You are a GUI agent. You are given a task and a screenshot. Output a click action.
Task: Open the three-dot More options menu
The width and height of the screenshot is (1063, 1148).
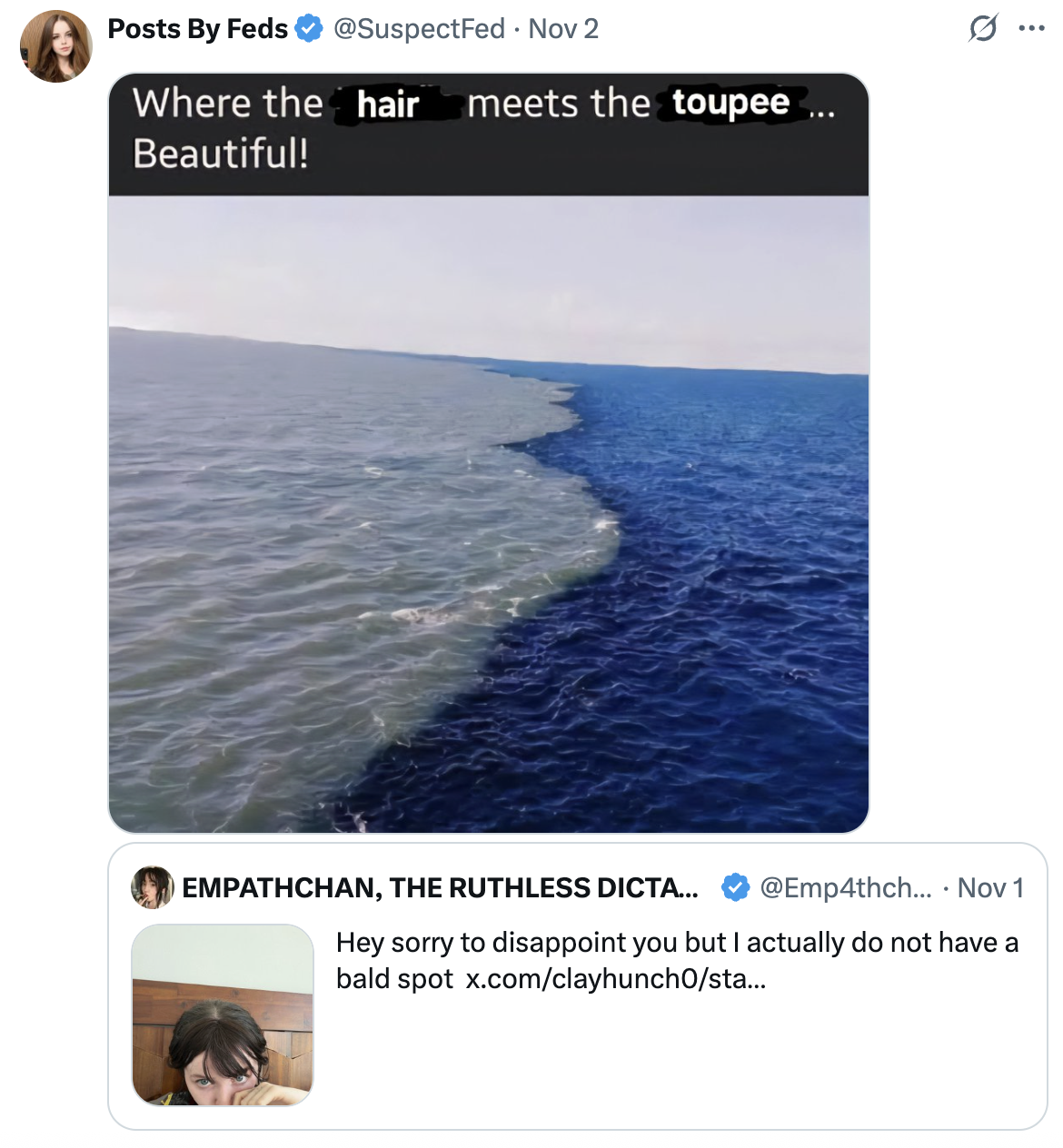tap(1031, 28)
